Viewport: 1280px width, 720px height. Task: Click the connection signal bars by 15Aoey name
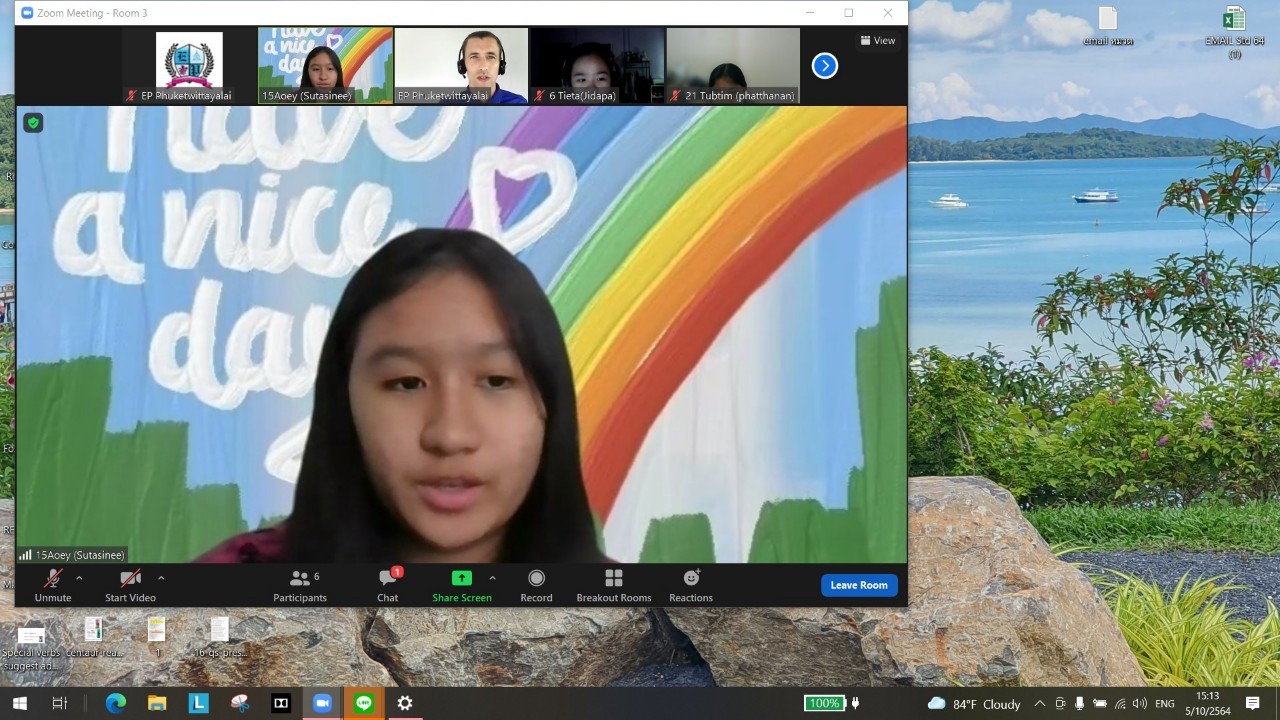point(25,555)
